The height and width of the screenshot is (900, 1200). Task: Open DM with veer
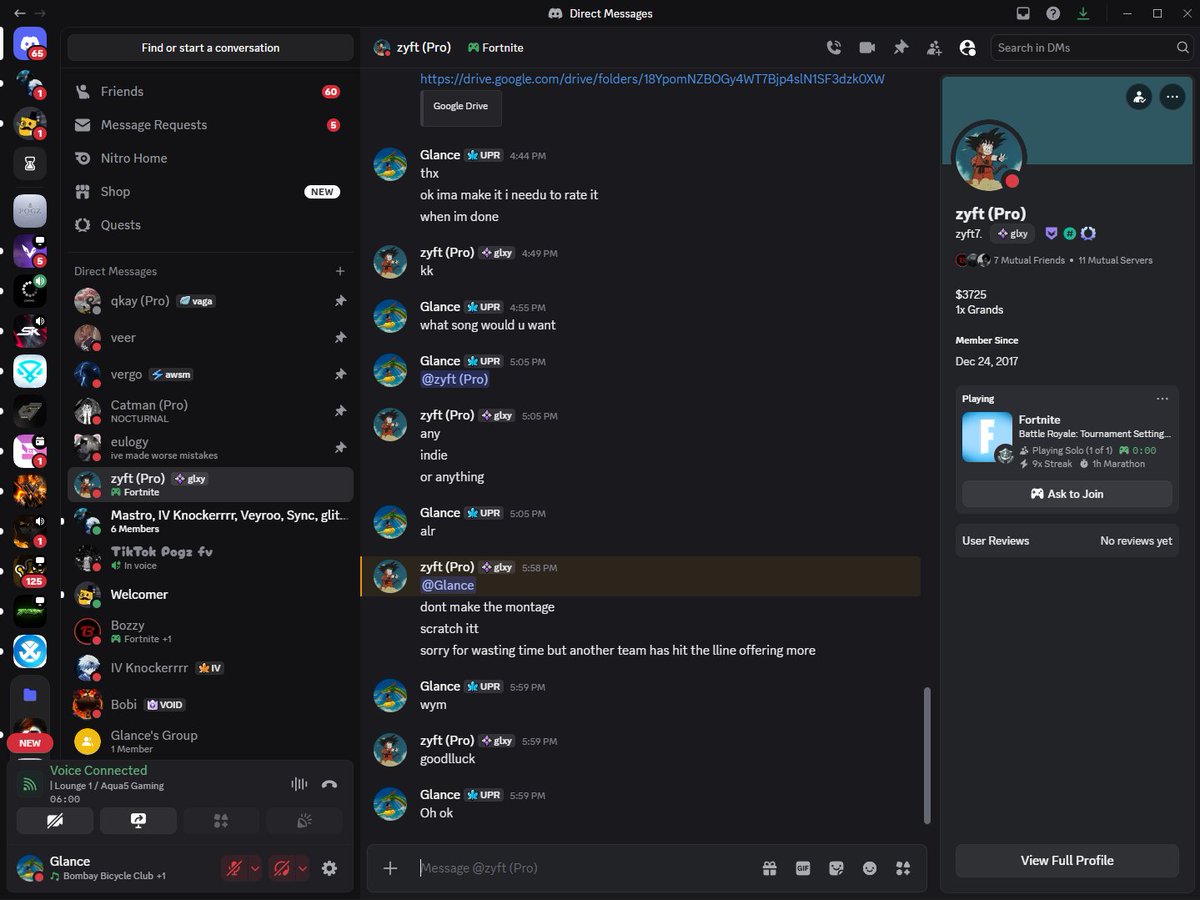[210, 338]
